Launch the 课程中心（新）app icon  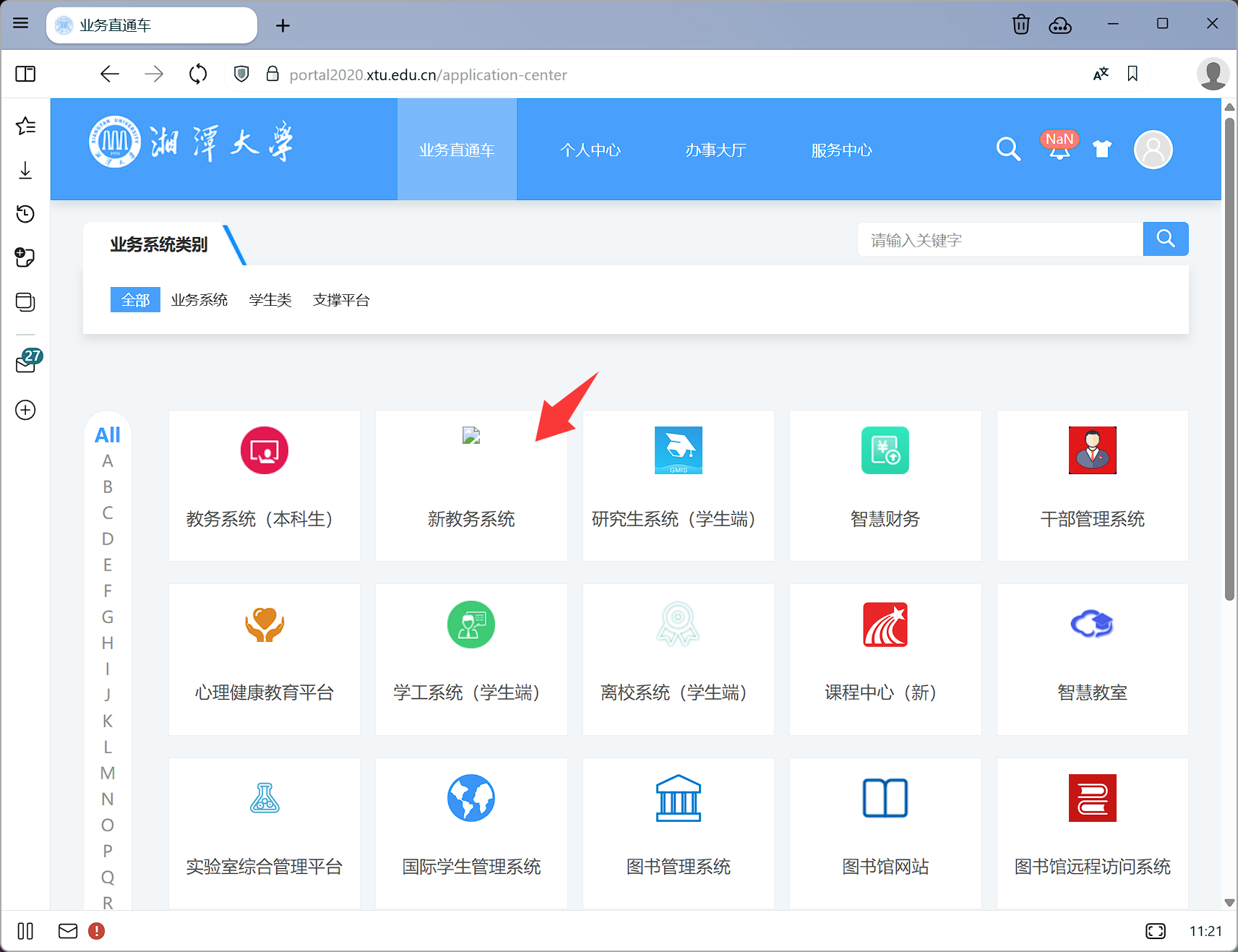(885, 625)
